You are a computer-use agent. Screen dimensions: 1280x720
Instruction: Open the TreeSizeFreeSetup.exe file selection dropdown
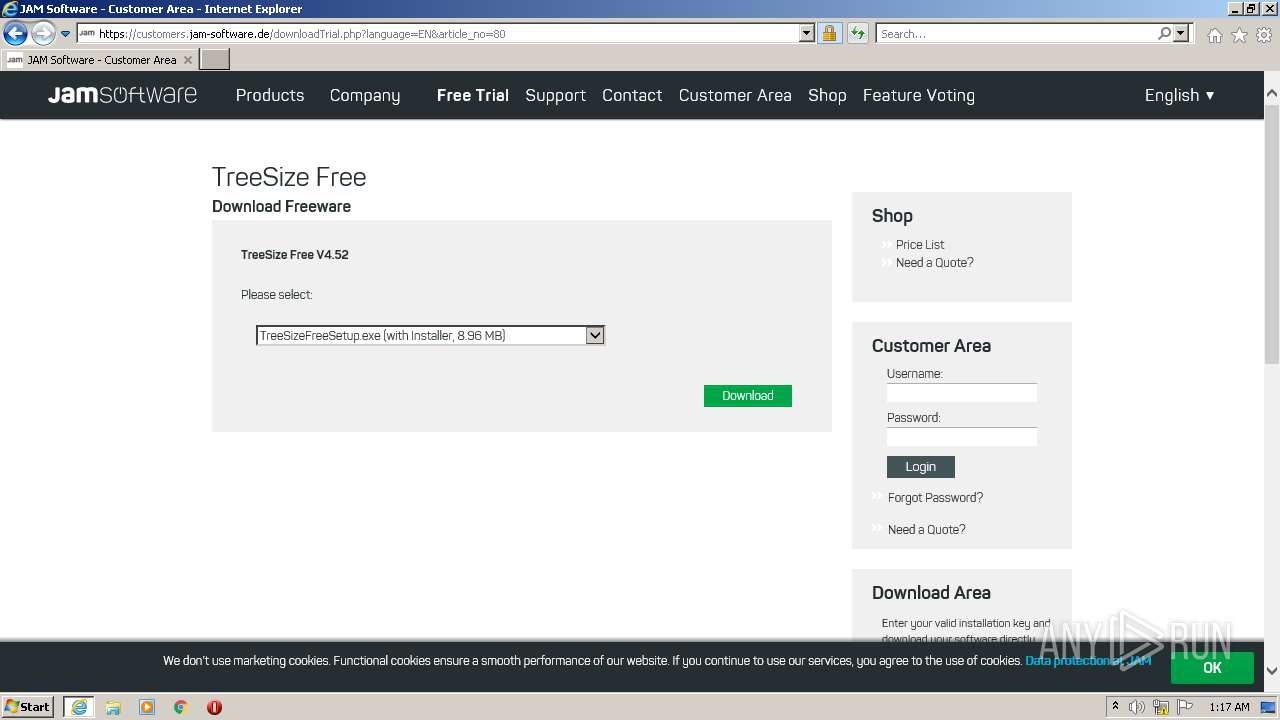click(430, 335)
